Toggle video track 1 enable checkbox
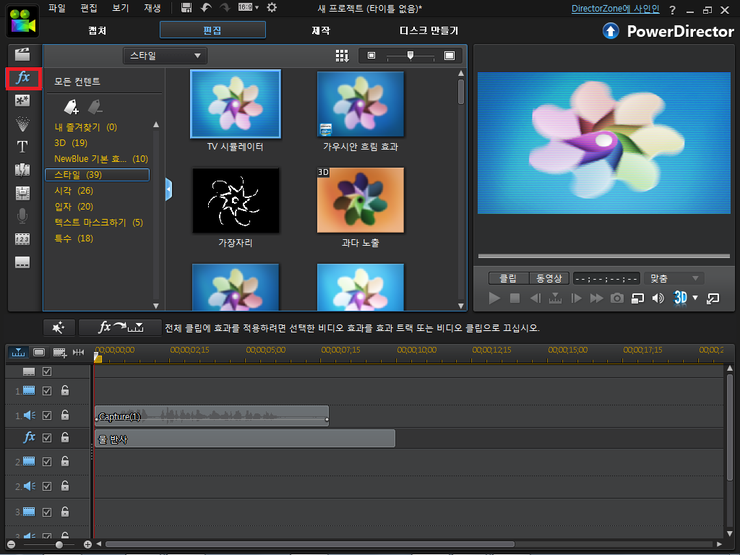 click(47, 391)
